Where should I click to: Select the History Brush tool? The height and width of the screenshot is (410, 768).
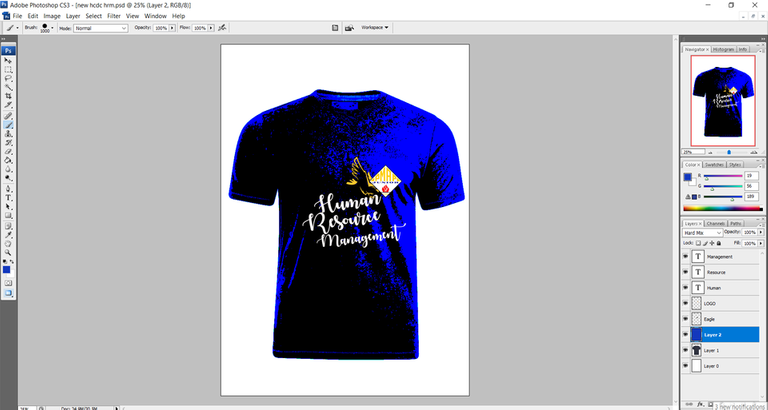[x=8, y=143]
